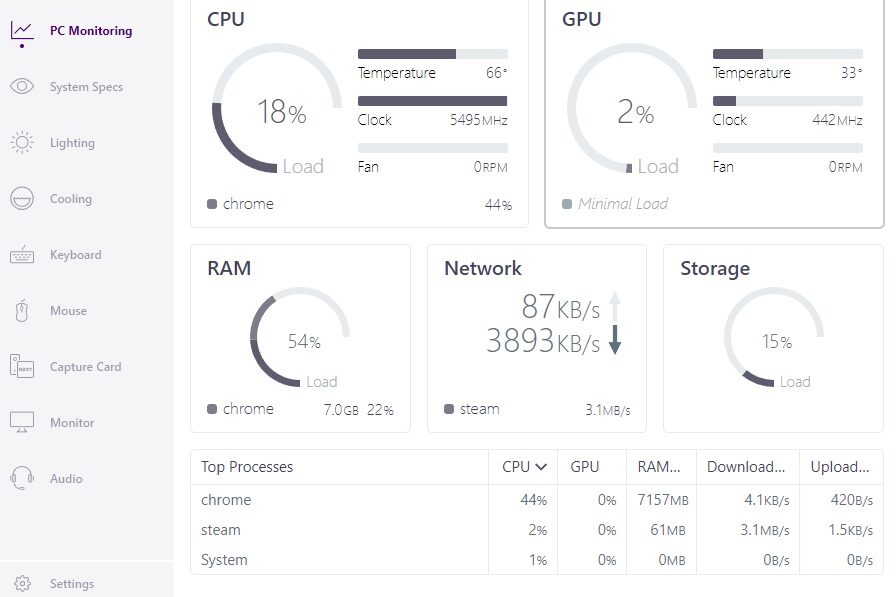Click the Mouse icon in the sidebar

click(x=22, y=311)
